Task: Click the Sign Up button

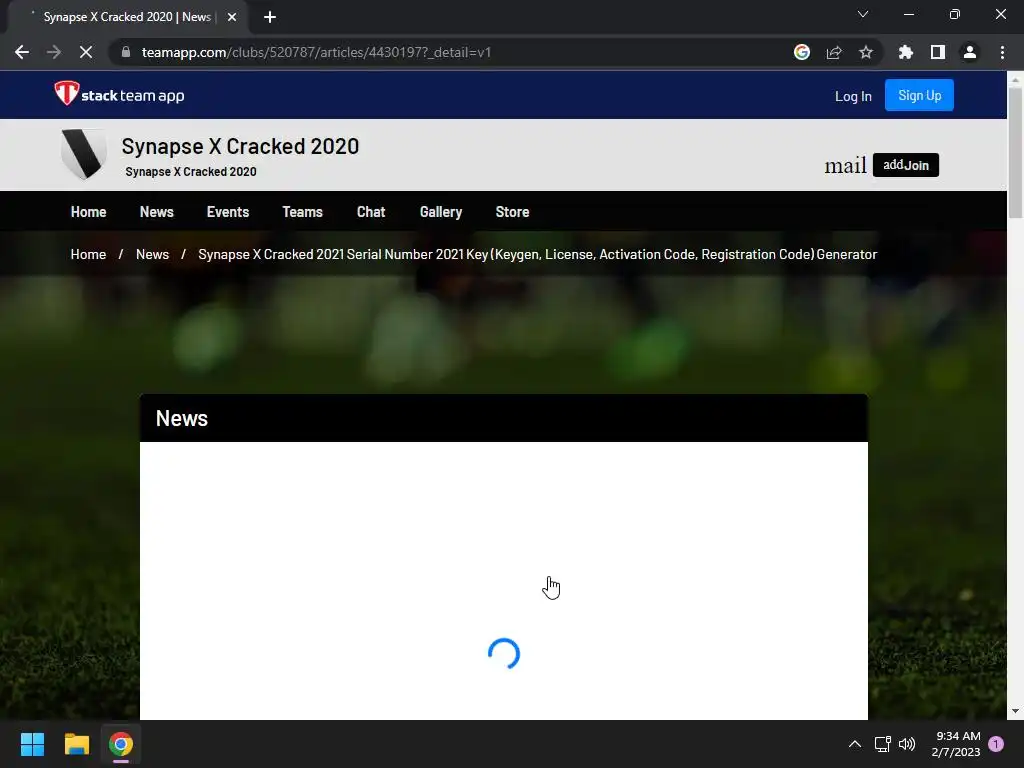Action: pos(919,95)
